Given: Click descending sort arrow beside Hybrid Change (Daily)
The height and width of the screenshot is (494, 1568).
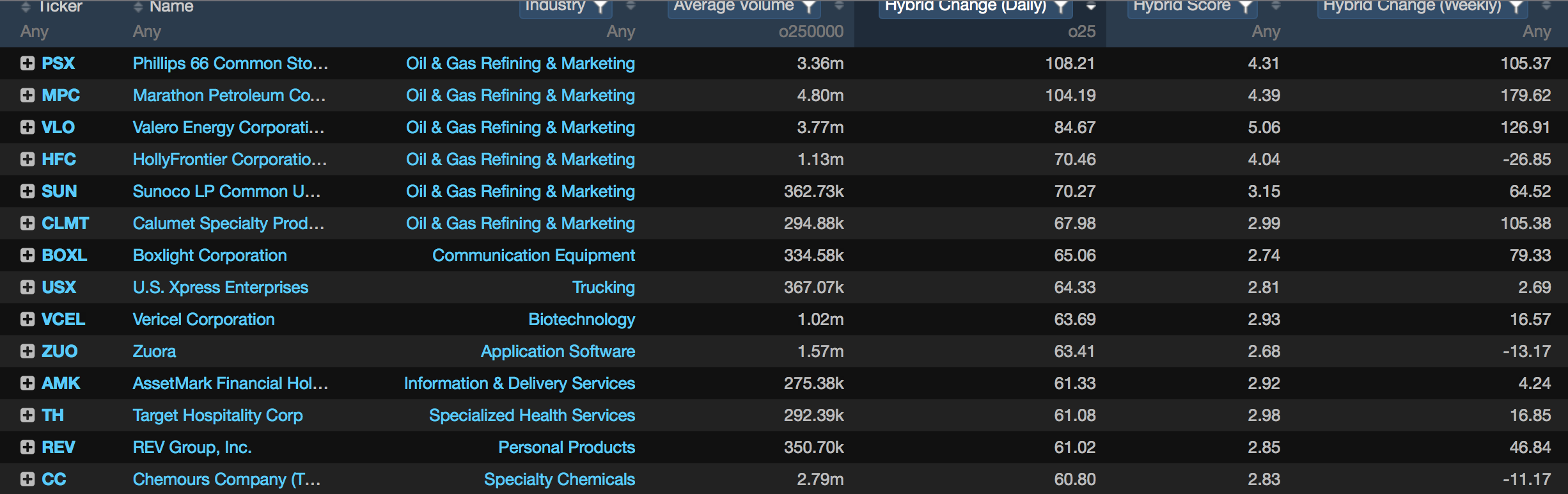Looking at the screenshot, I should point(1091,7).
